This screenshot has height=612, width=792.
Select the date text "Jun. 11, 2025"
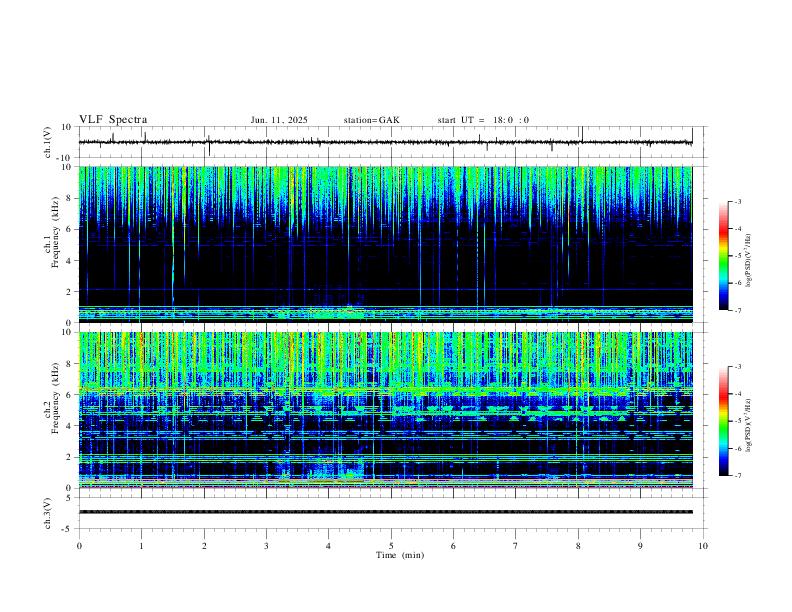click(279, 120)
